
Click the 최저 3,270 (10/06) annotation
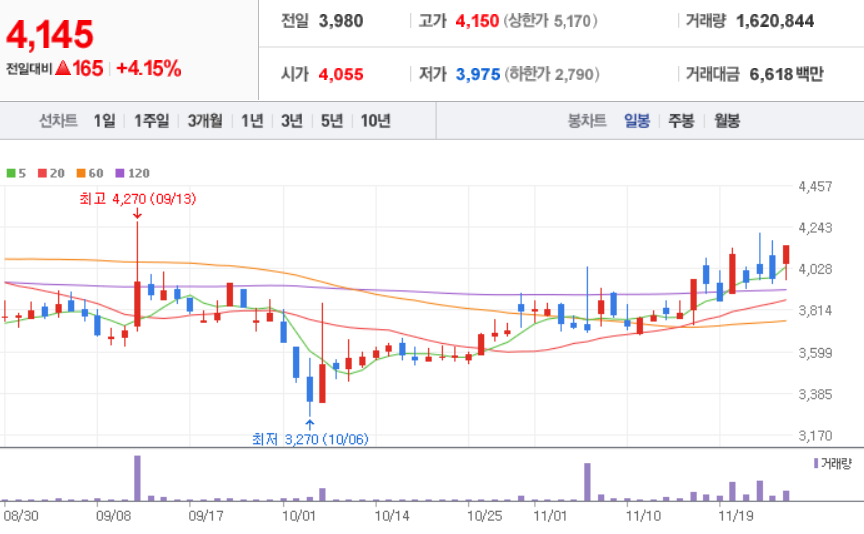pyautogui.click(x=310, y=439)
